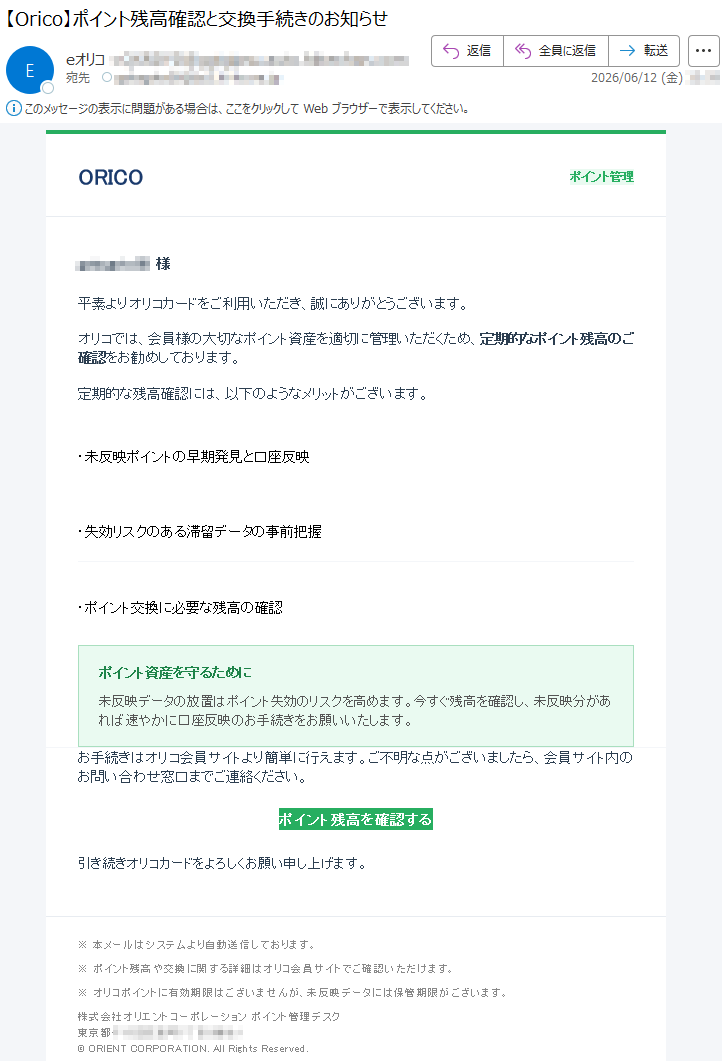Click the ORICO logo in email header
This screenshot has height=1061, width=722.
pos(111,177)
